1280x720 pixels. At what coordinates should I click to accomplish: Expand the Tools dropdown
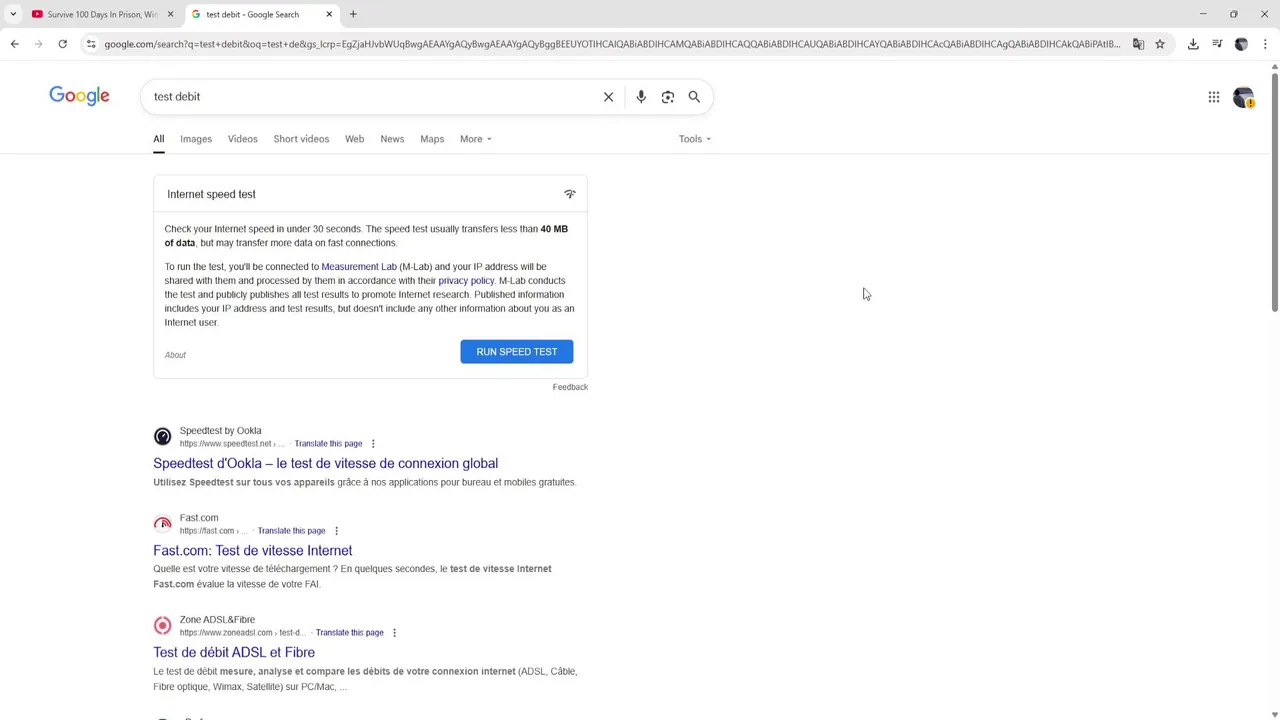(x=694, y=139)
